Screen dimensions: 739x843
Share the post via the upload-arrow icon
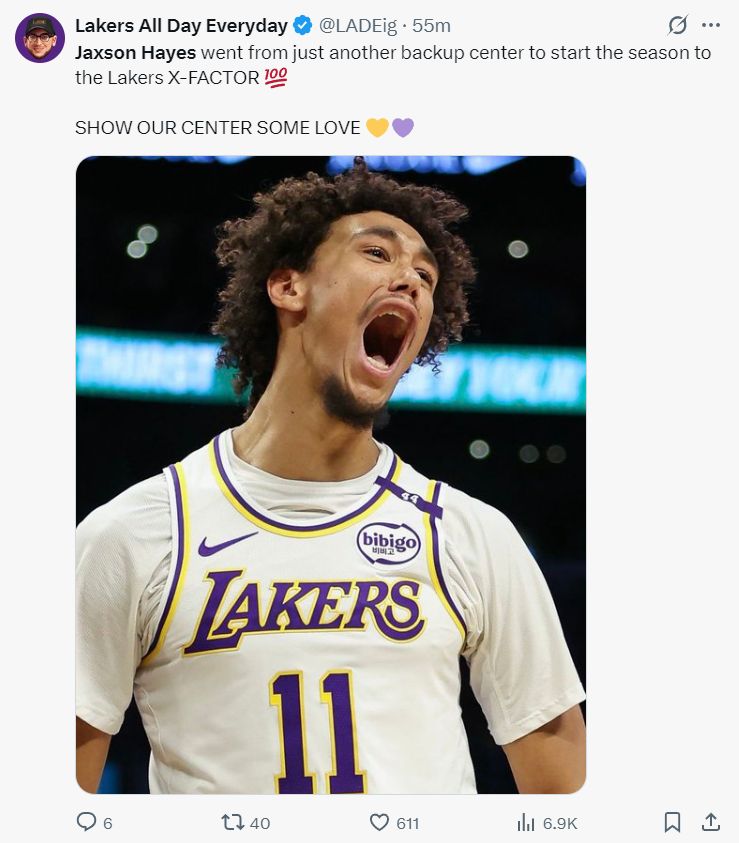tap(711, 822)
